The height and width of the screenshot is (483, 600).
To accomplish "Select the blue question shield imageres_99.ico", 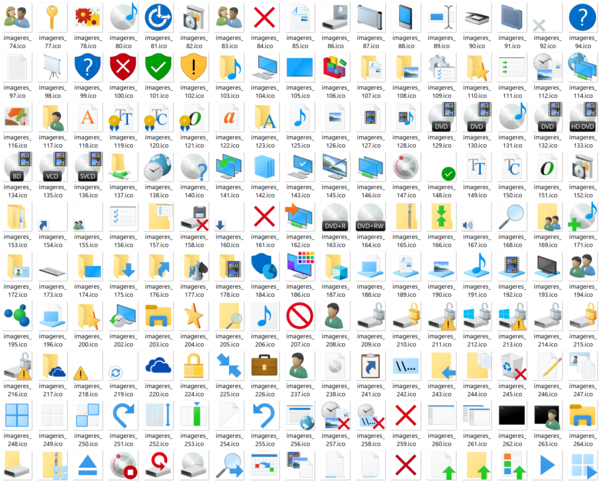I will [88, 67].
